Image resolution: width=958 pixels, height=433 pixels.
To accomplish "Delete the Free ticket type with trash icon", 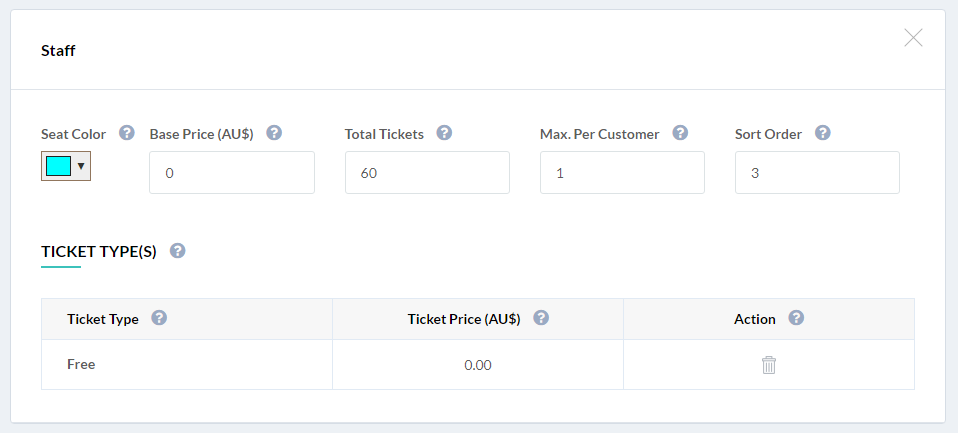I will point(769,365).
